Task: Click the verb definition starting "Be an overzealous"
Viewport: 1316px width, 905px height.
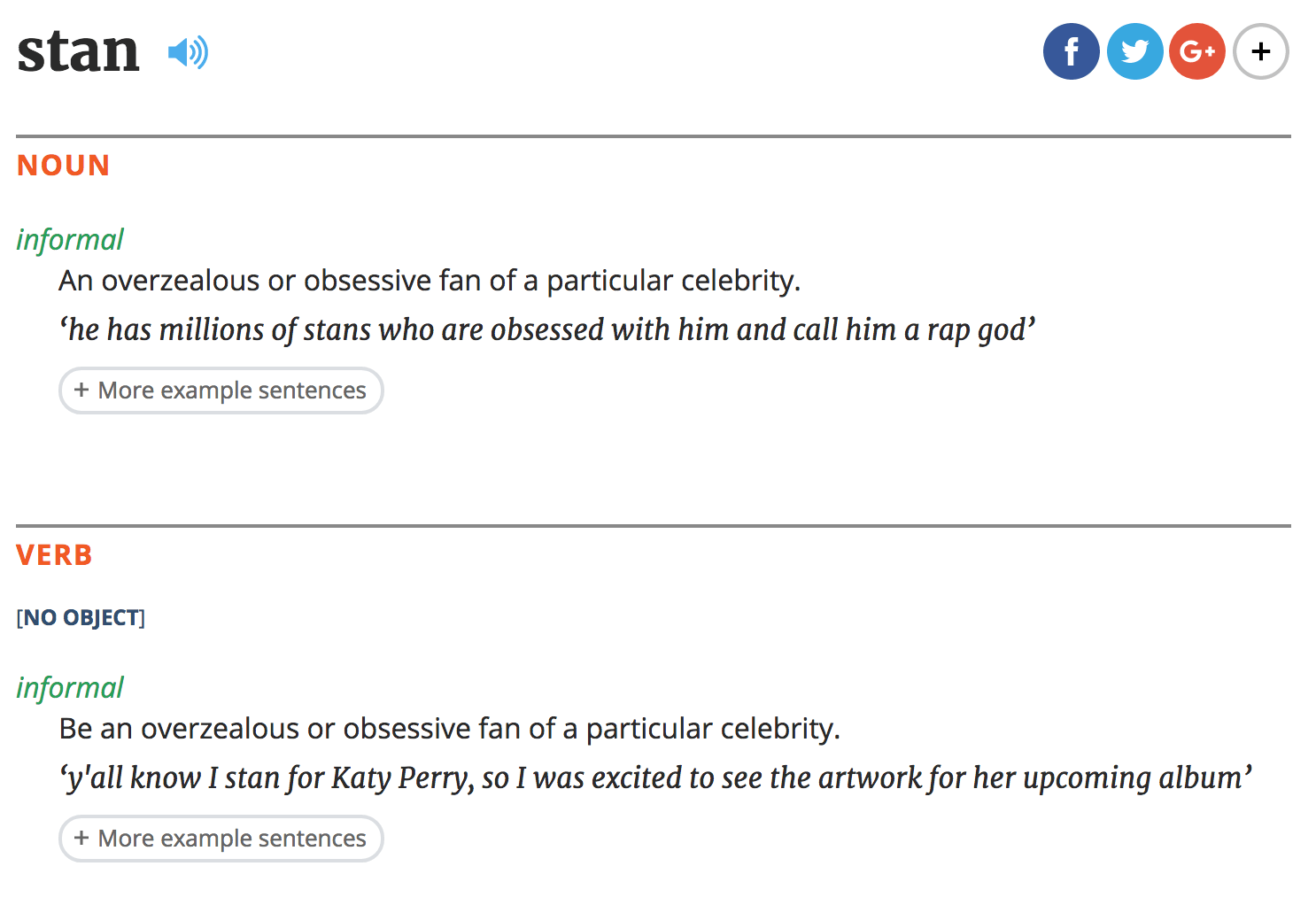Action: pos(449,729)
